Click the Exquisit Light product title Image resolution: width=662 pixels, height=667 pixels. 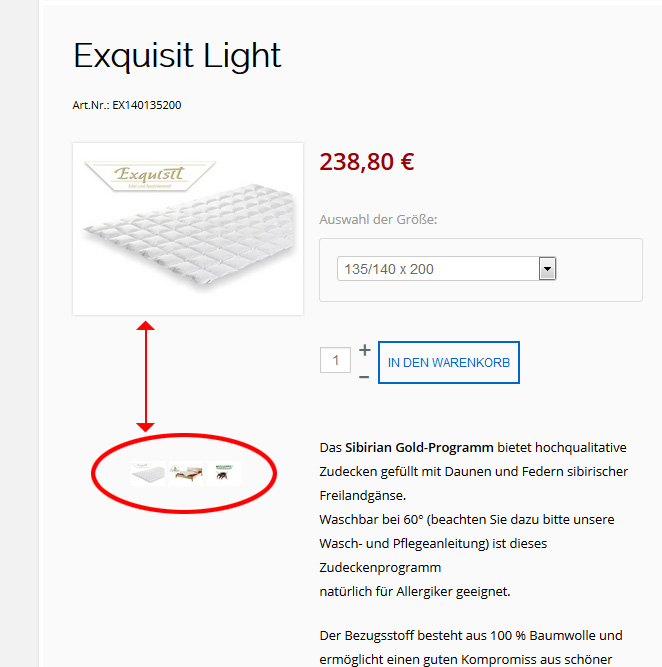click(177, 56)
